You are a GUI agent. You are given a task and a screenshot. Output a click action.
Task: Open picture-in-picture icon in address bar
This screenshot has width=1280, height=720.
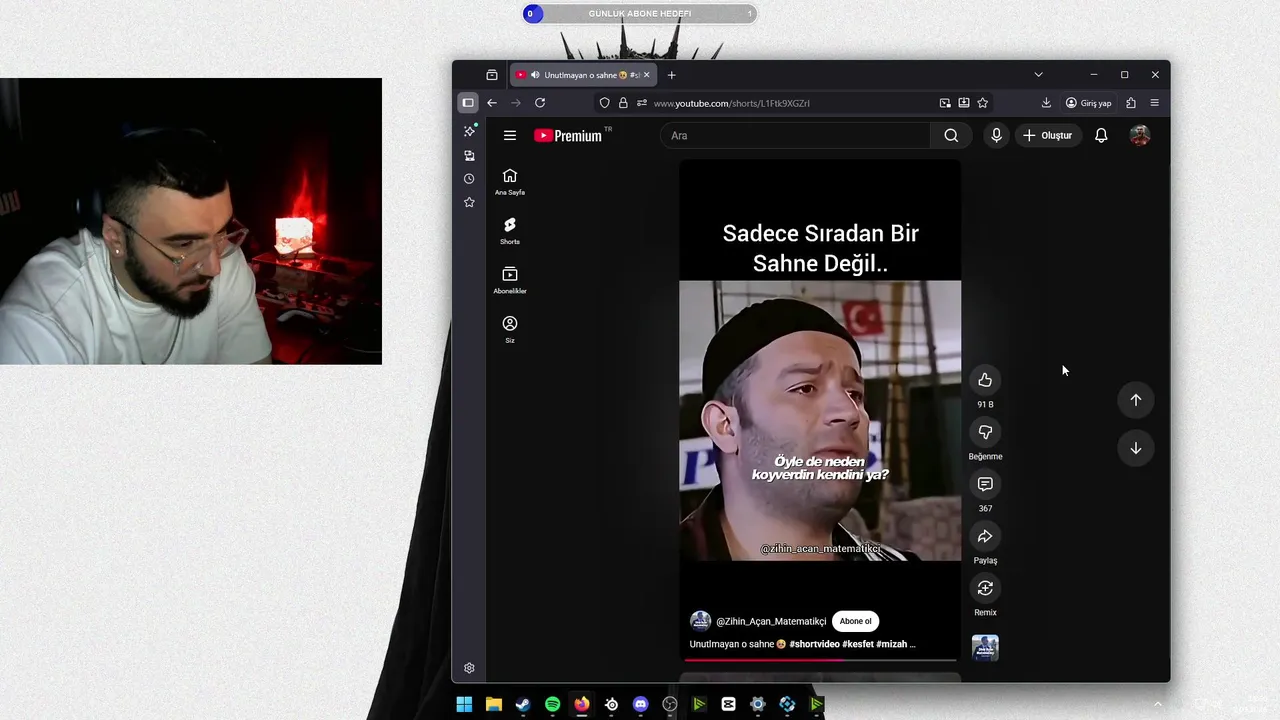coord(945,103)
